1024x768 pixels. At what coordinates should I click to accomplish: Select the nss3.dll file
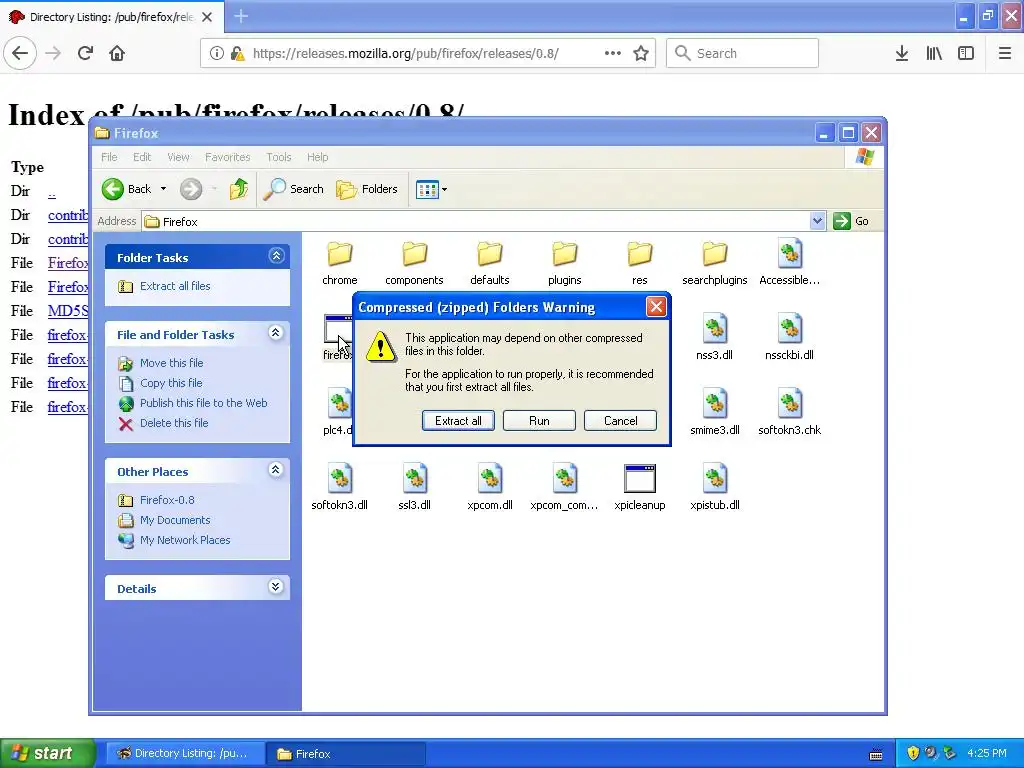[714, 338]
